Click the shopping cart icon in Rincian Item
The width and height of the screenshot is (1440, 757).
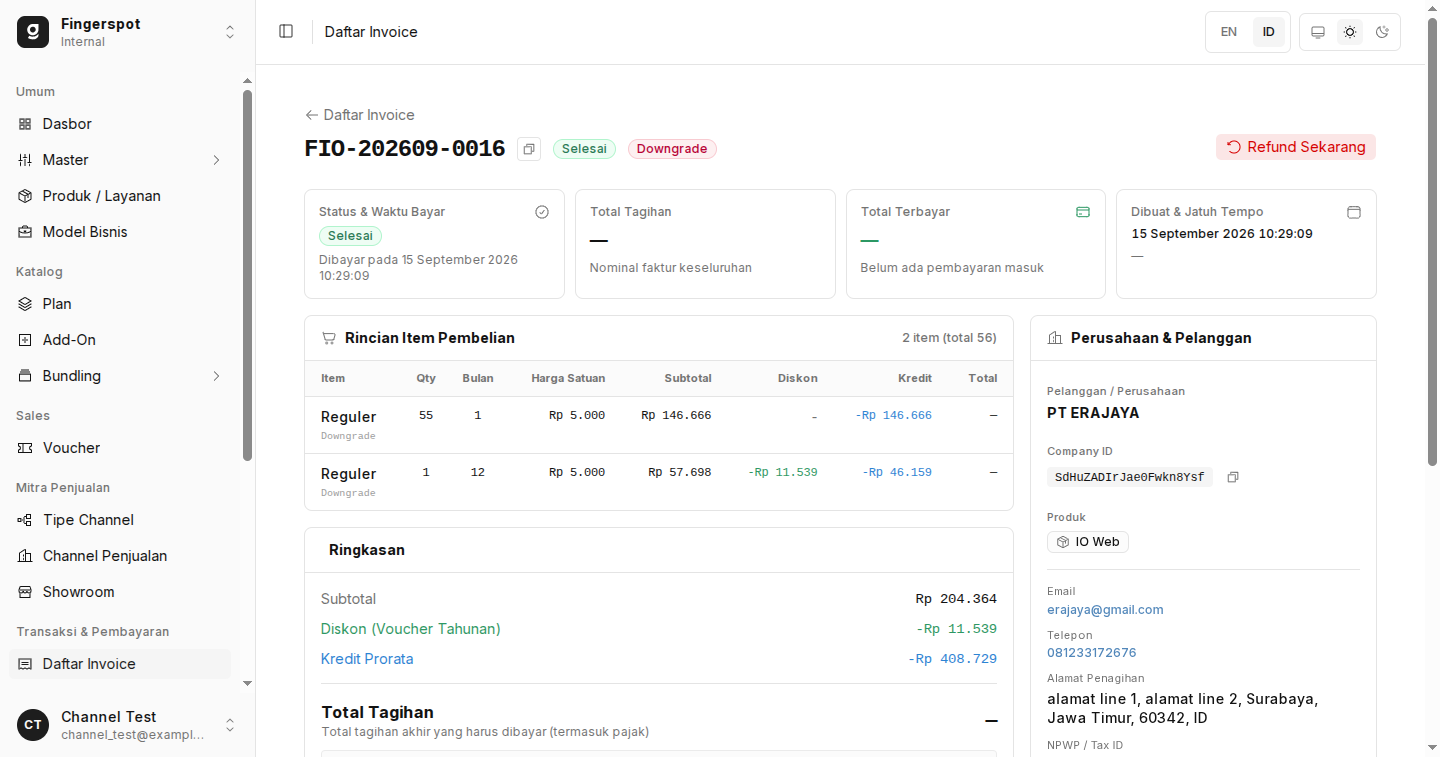pyautogui.click(x=328, y=338)
